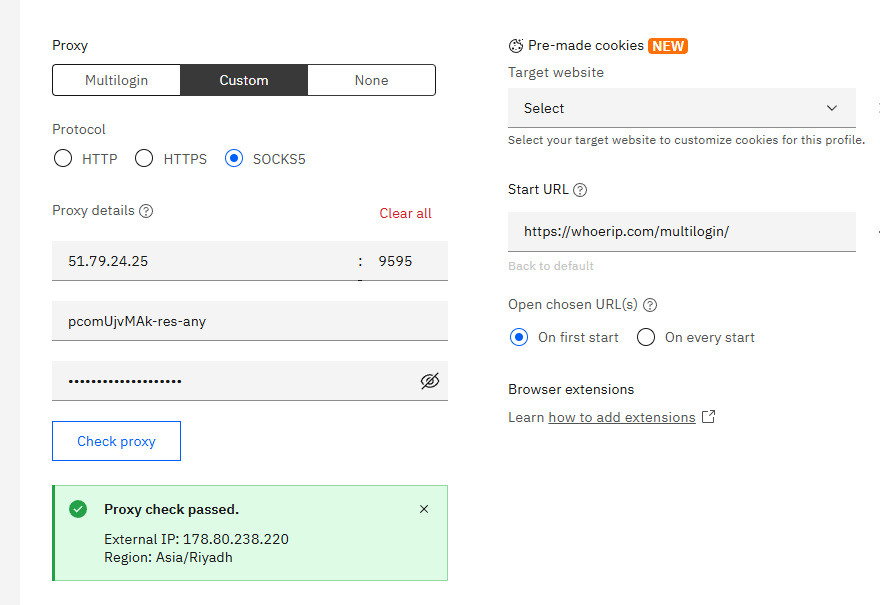Screen dimensions: 880x605
Task: Choose the On every start option
Action: 646,337
